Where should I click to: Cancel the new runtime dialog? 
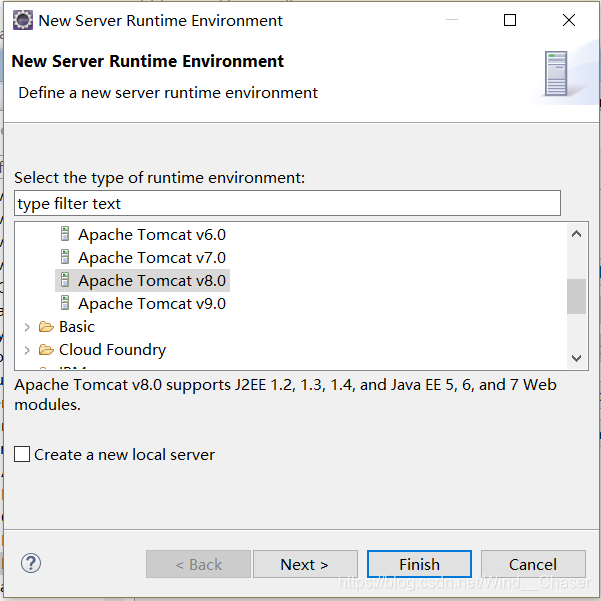533,564
